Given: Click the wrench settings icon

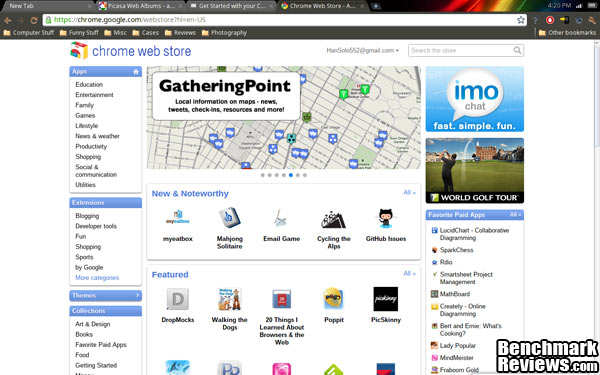Looking at the screenshot, I should (x=592, y=20).
